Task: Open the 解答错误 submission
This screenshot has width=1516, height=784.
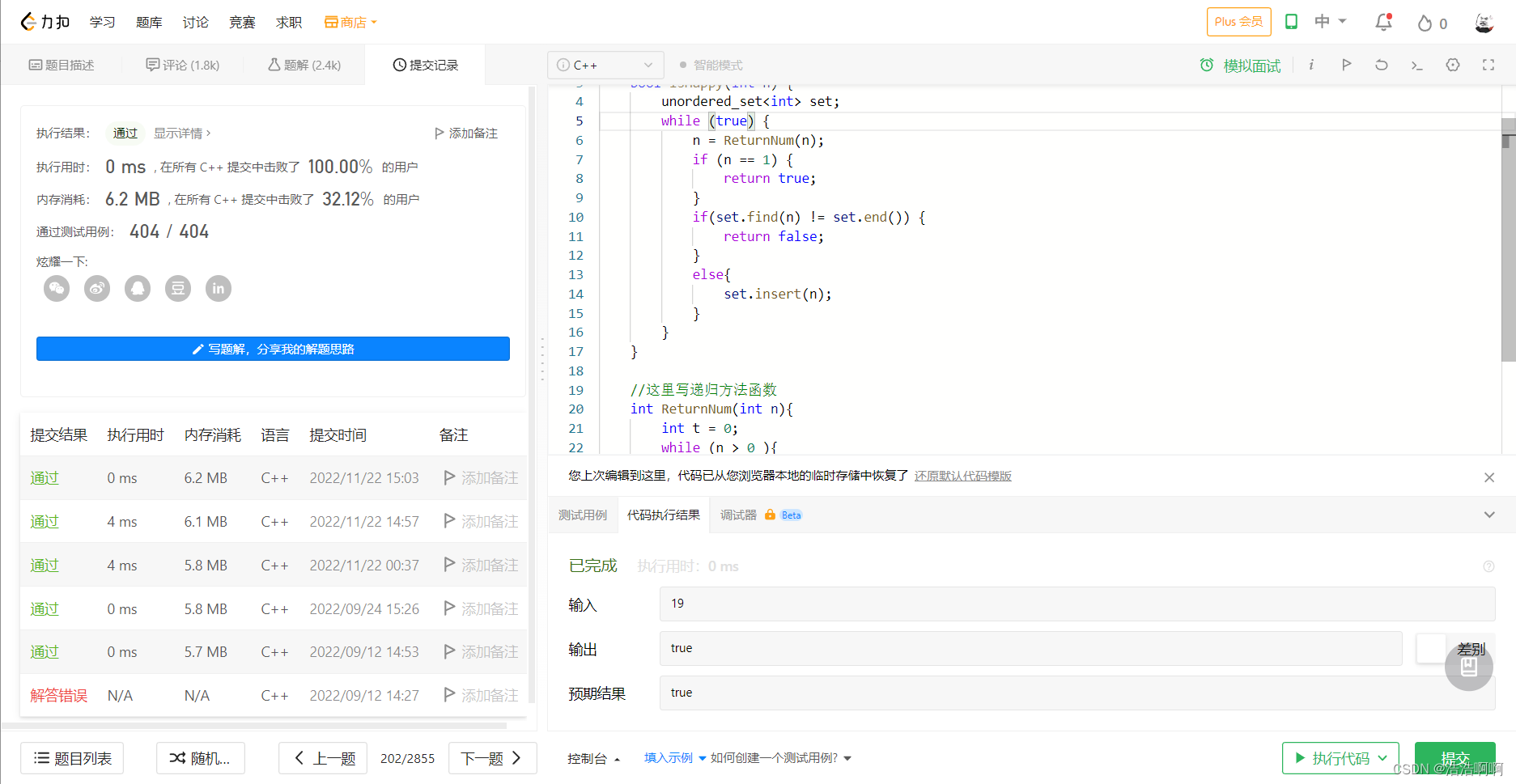Action: click(58, 696)
